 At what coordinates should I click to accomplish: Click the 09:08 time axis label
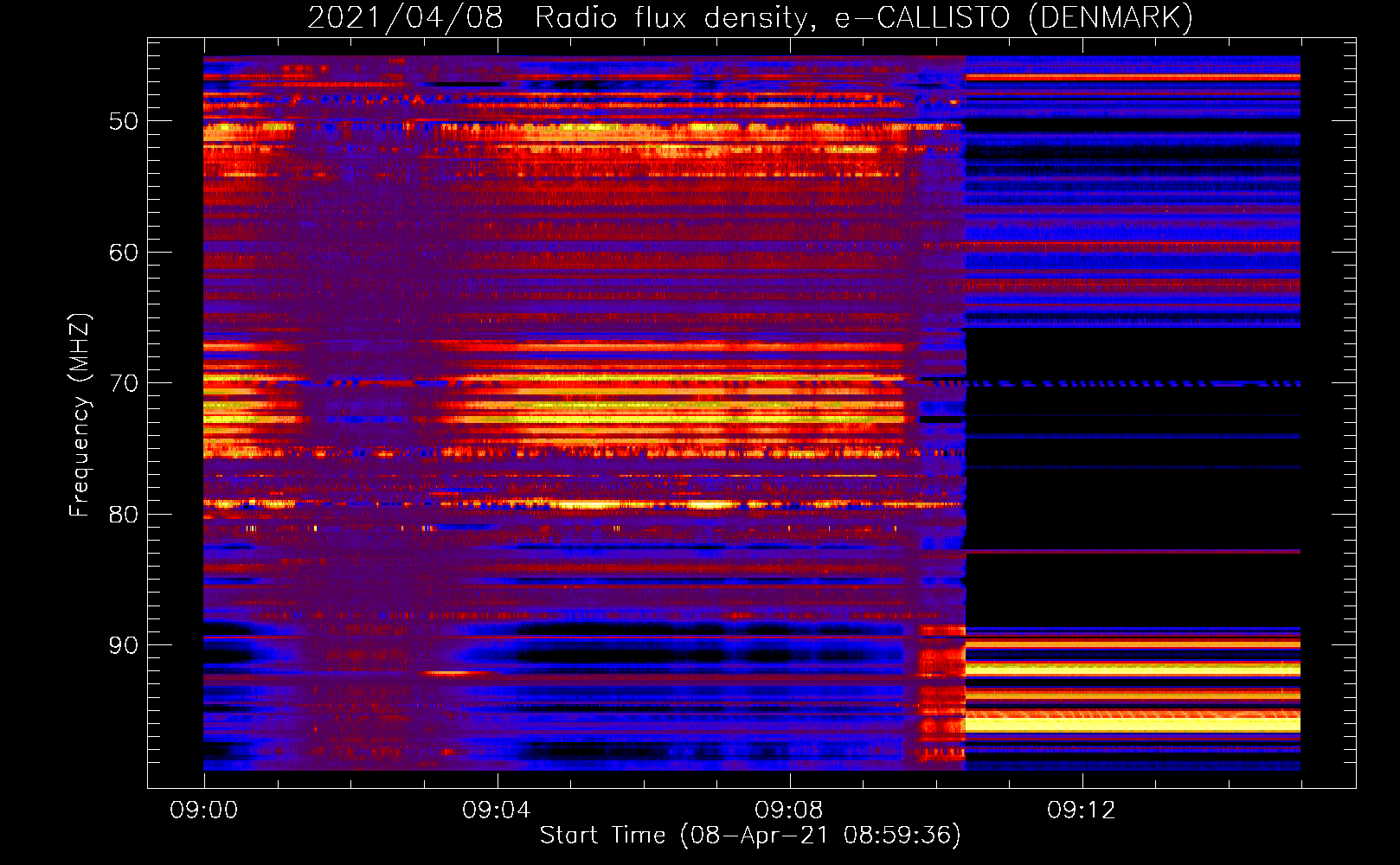point(789,811)
